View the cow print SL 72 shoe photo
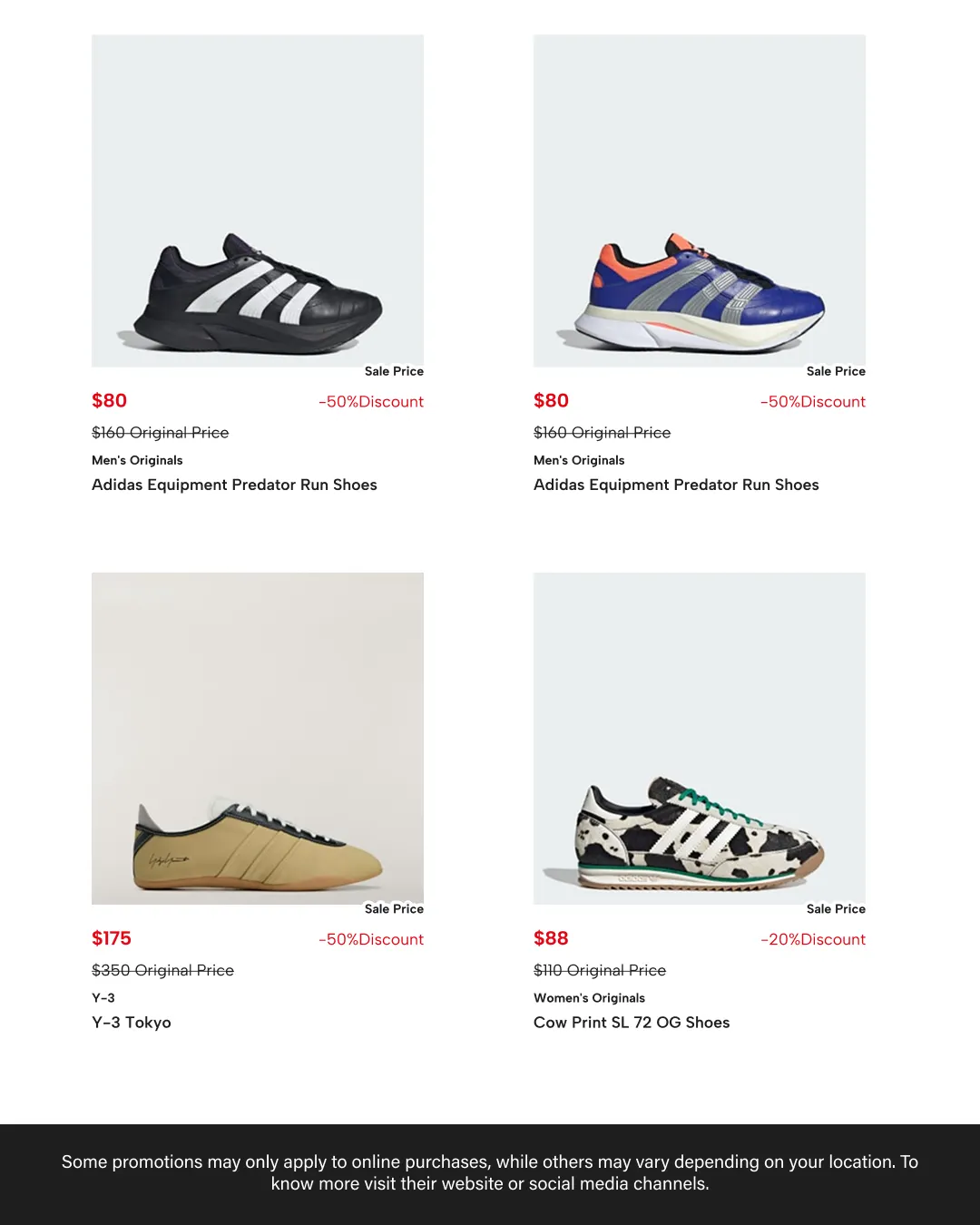Viewport: 980px width, 1225px height. pyautogui.click(x=700, y=738)
